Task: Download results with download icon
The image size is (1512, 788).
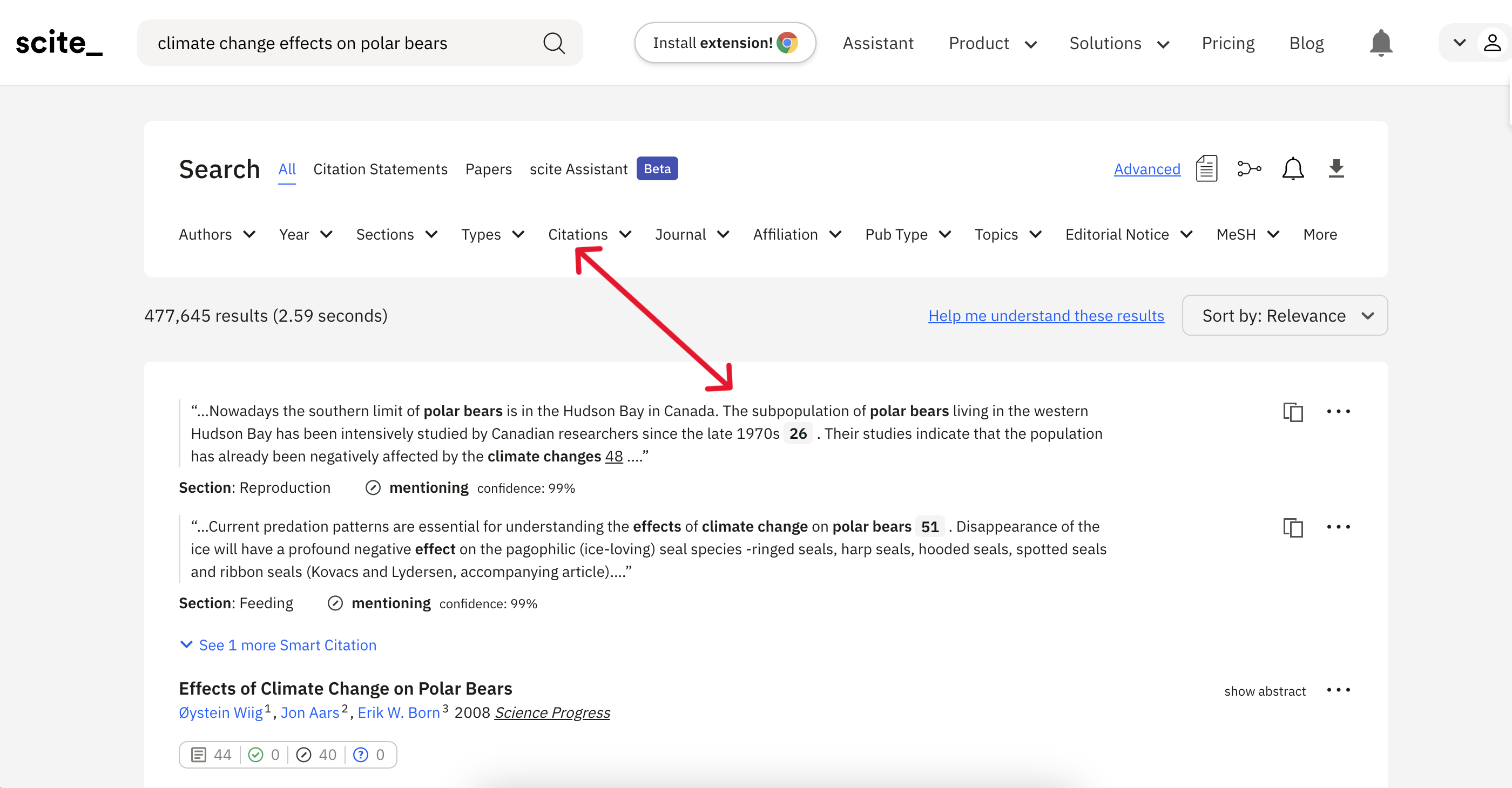Action: point(1336,169)
